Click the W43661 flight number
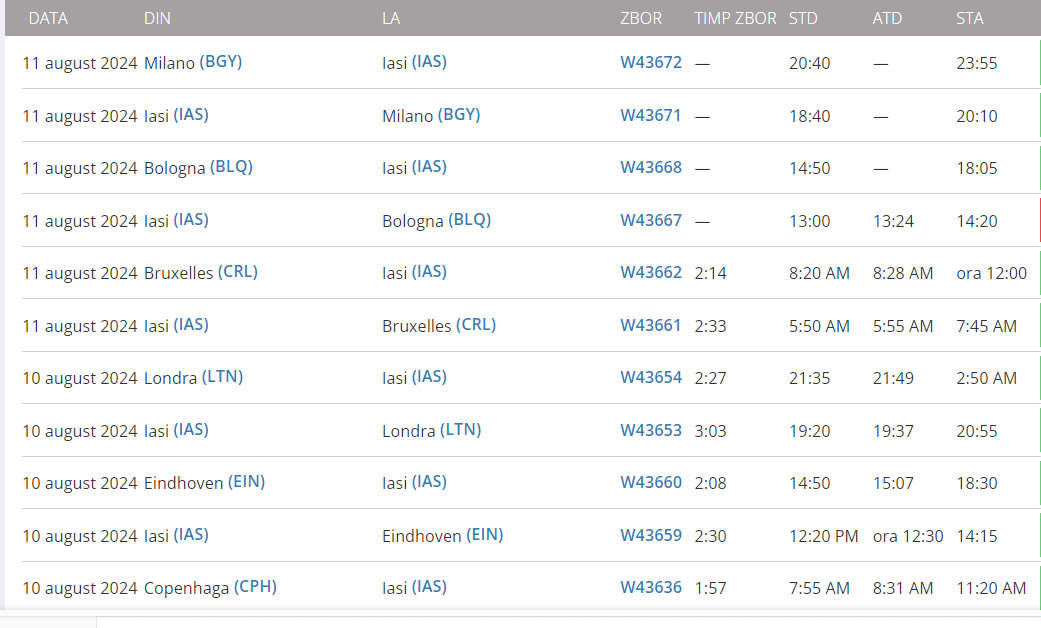Viewport: 1041px width, 628px height. tap(650, 325)
